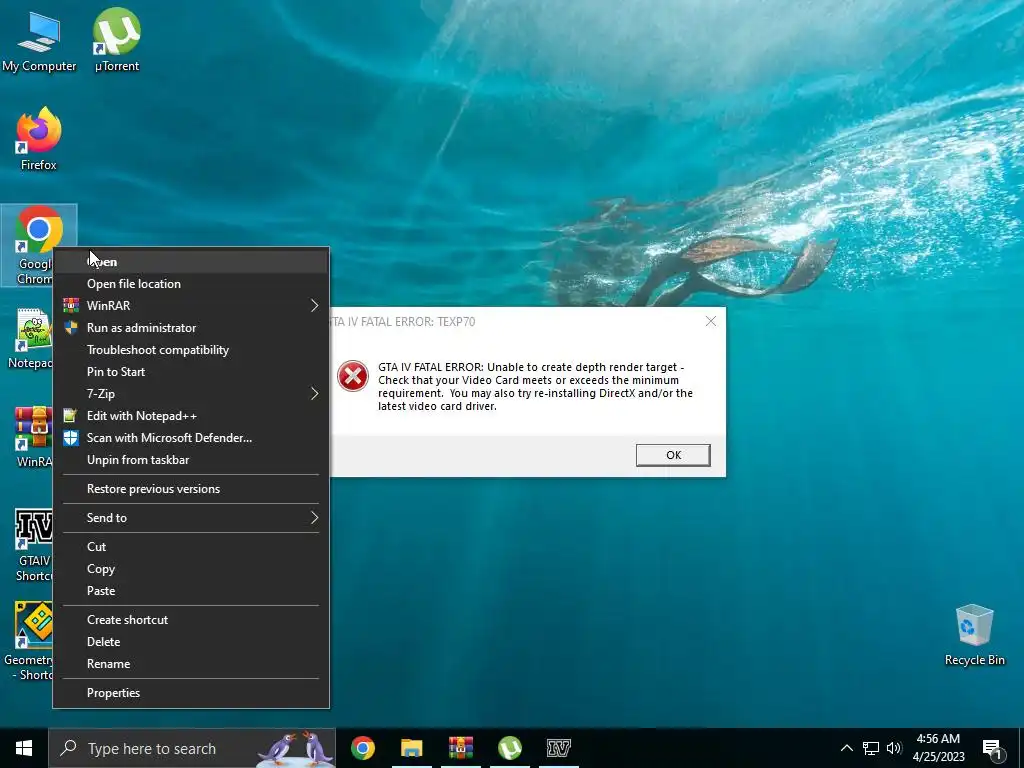Open Properties from the context menu
Screen dimensions: 1024x768
[x=191, y=693]
